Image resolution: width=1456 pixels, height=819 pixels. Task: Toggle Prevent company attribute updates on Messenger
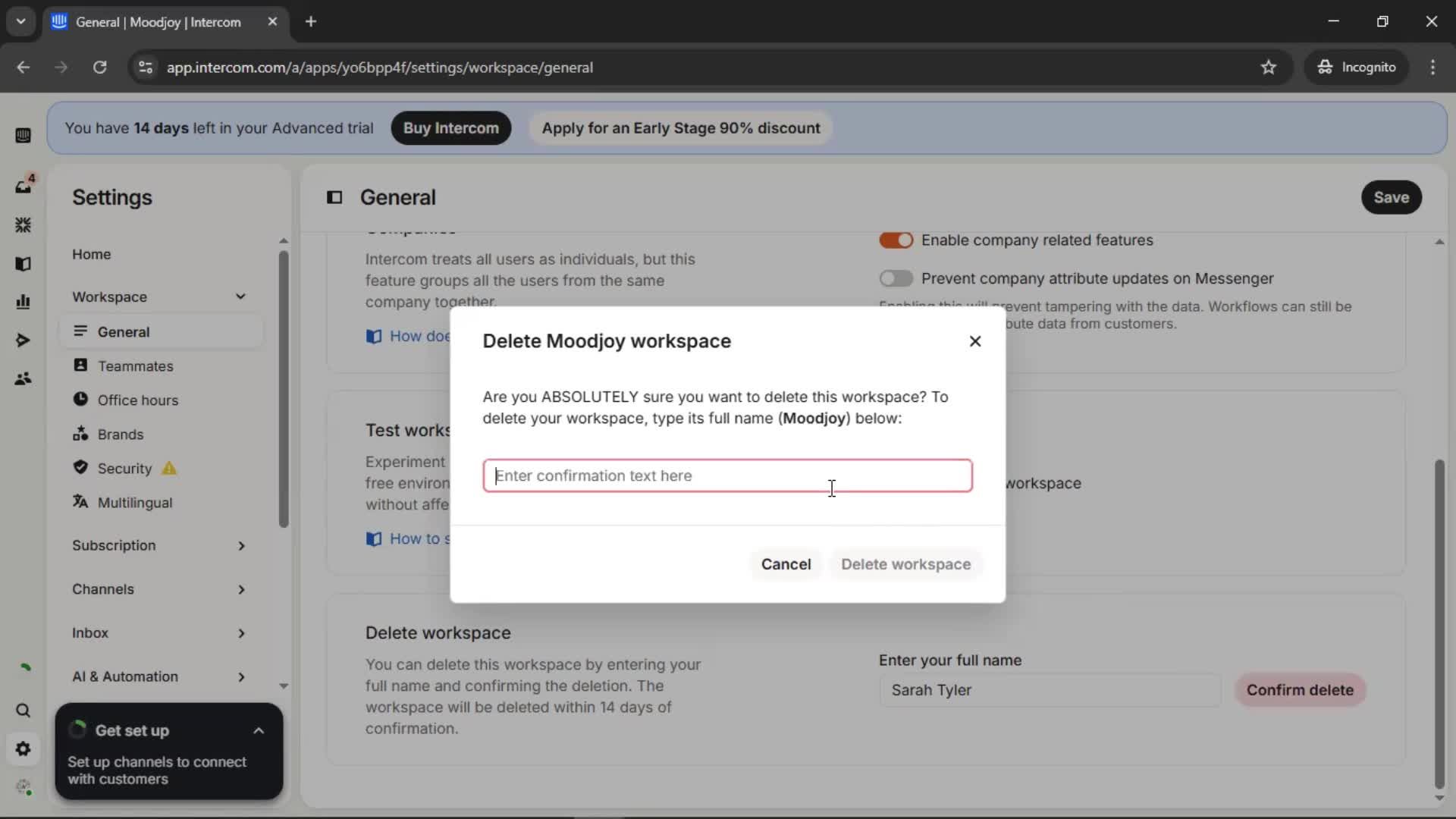point(896,278)
